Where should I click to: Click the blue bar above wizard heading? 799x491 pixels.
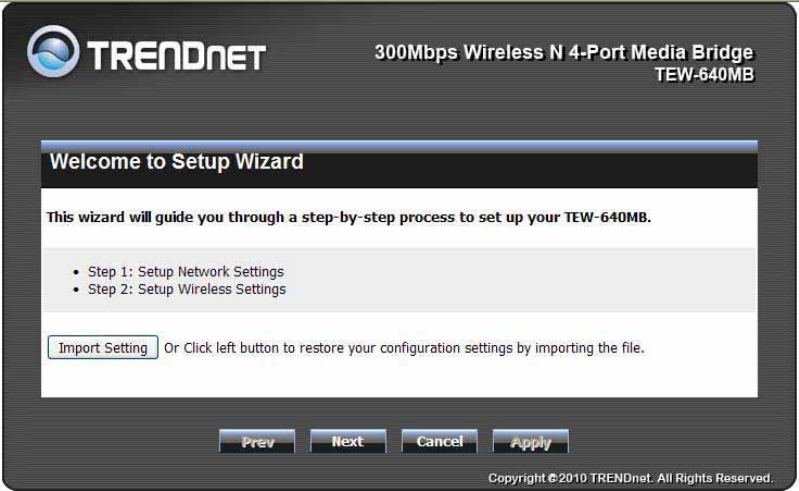coord(399,145)
